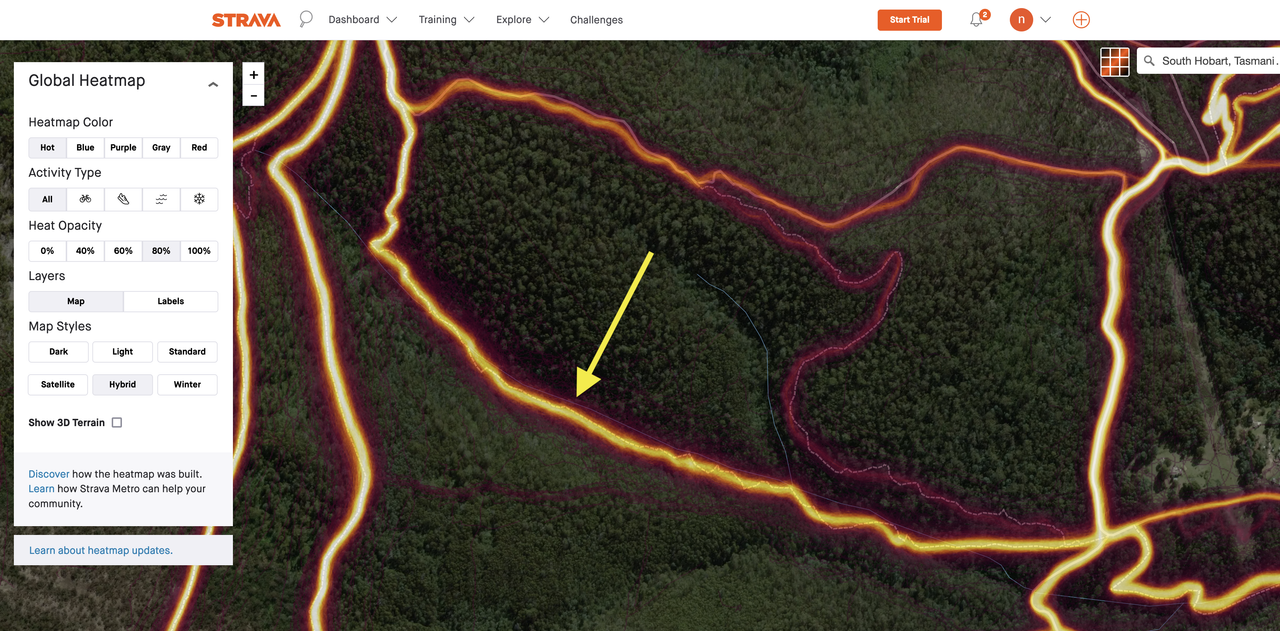Open the Discover heatmap link

(49, 474)
